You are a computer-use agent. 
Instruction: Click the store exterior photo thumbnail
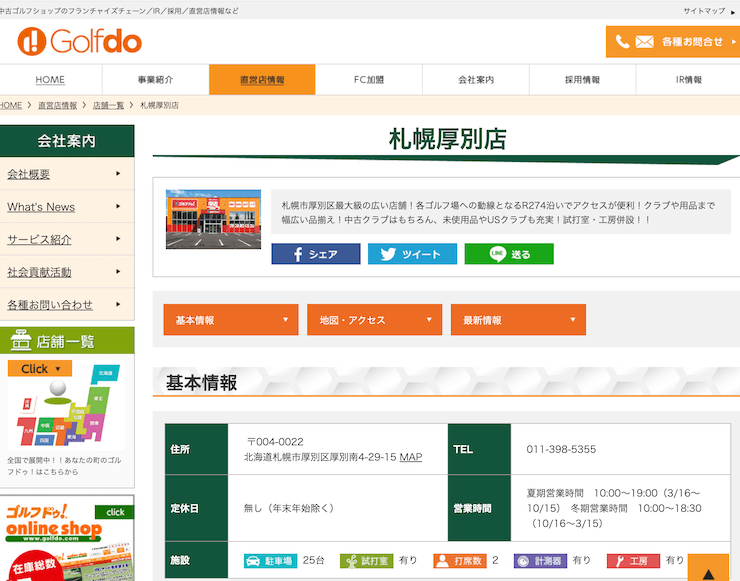tap(212, 217)
